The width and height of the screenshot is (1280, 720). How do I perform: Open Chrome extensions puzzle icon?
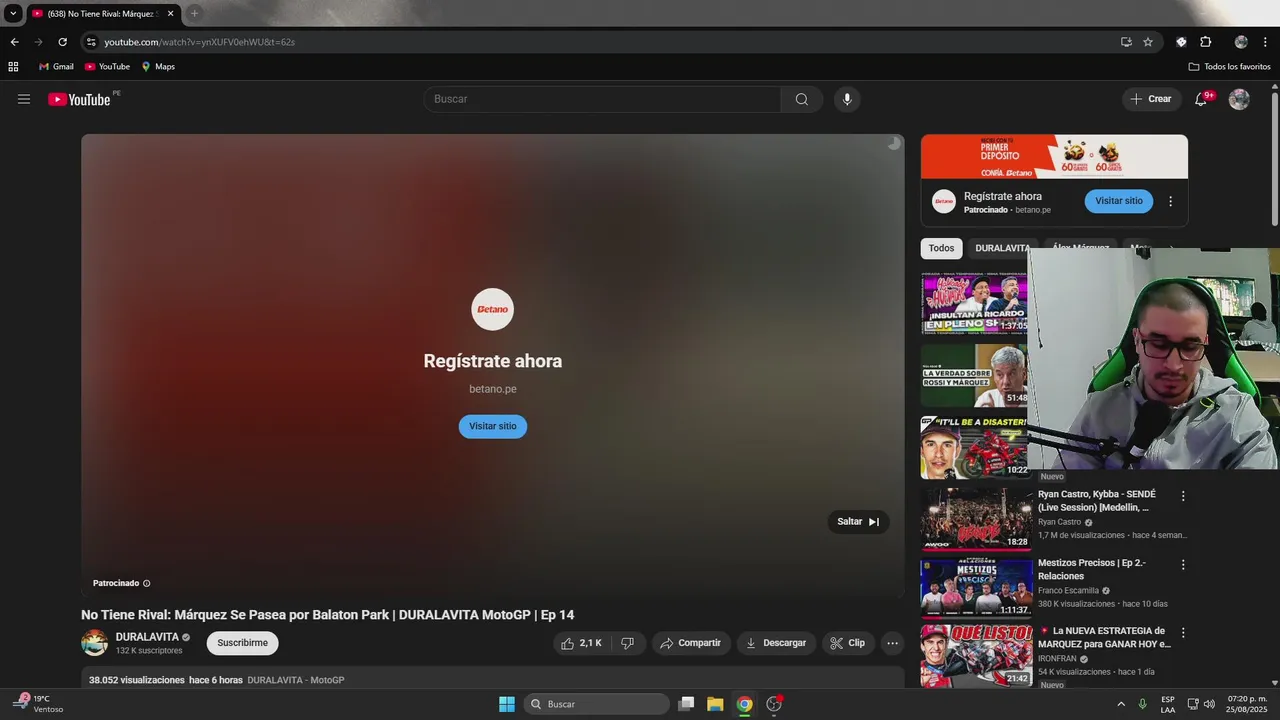1205,42
